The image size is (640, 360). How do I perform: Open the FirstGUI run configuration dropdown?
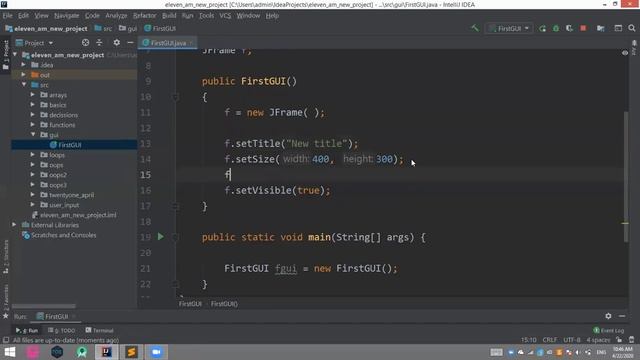509,29
